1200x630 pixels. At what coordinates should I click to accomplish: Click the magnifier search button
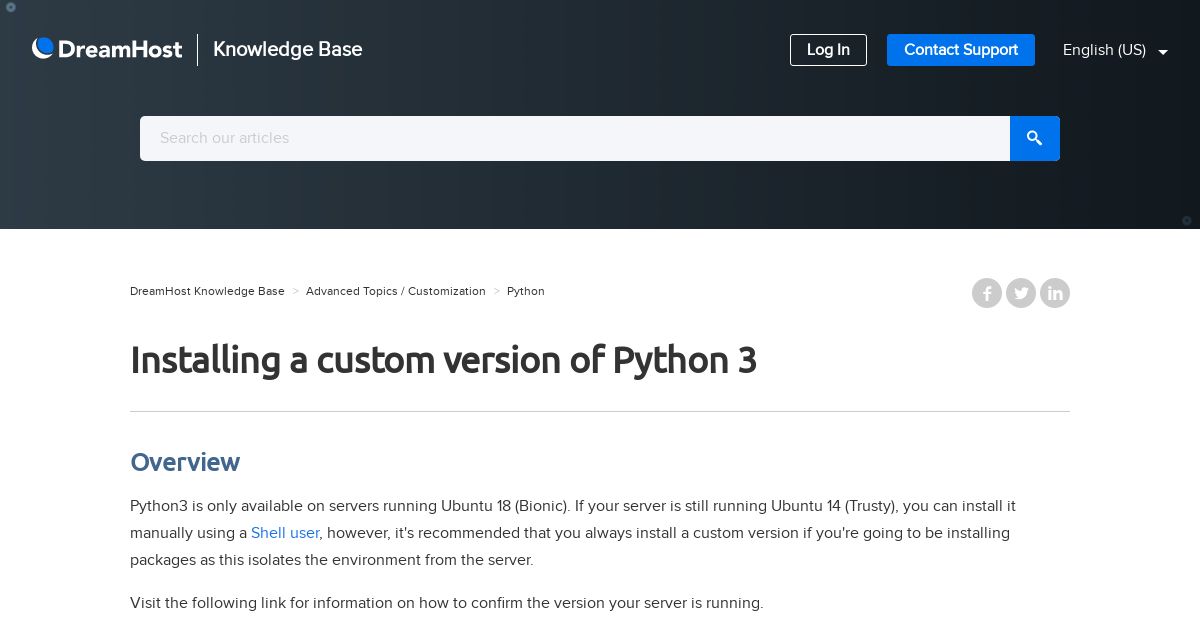click(1035, 138)
